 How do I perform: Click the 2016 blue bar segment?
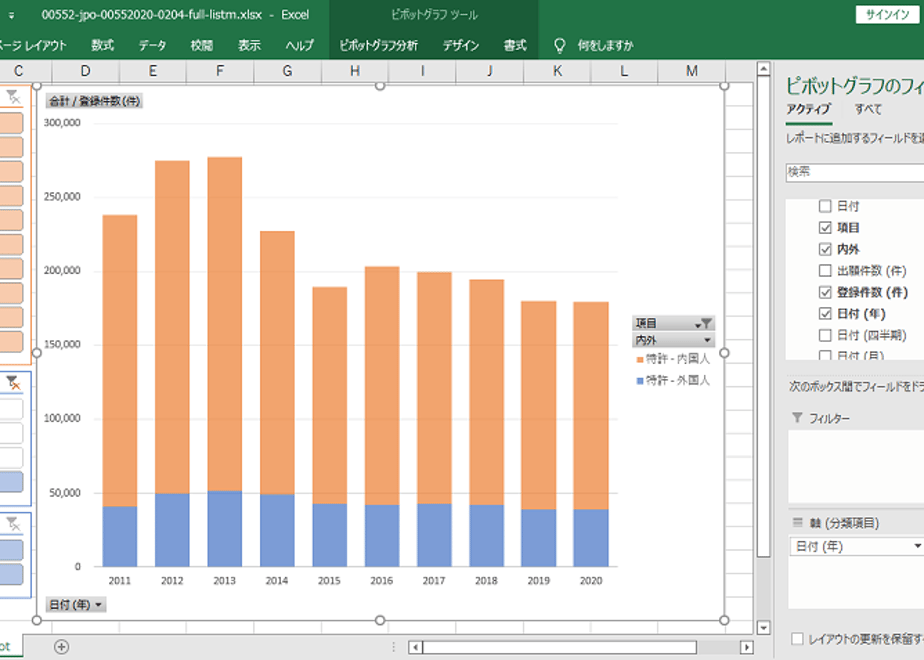pyautogui.click(x=382, y=536)
